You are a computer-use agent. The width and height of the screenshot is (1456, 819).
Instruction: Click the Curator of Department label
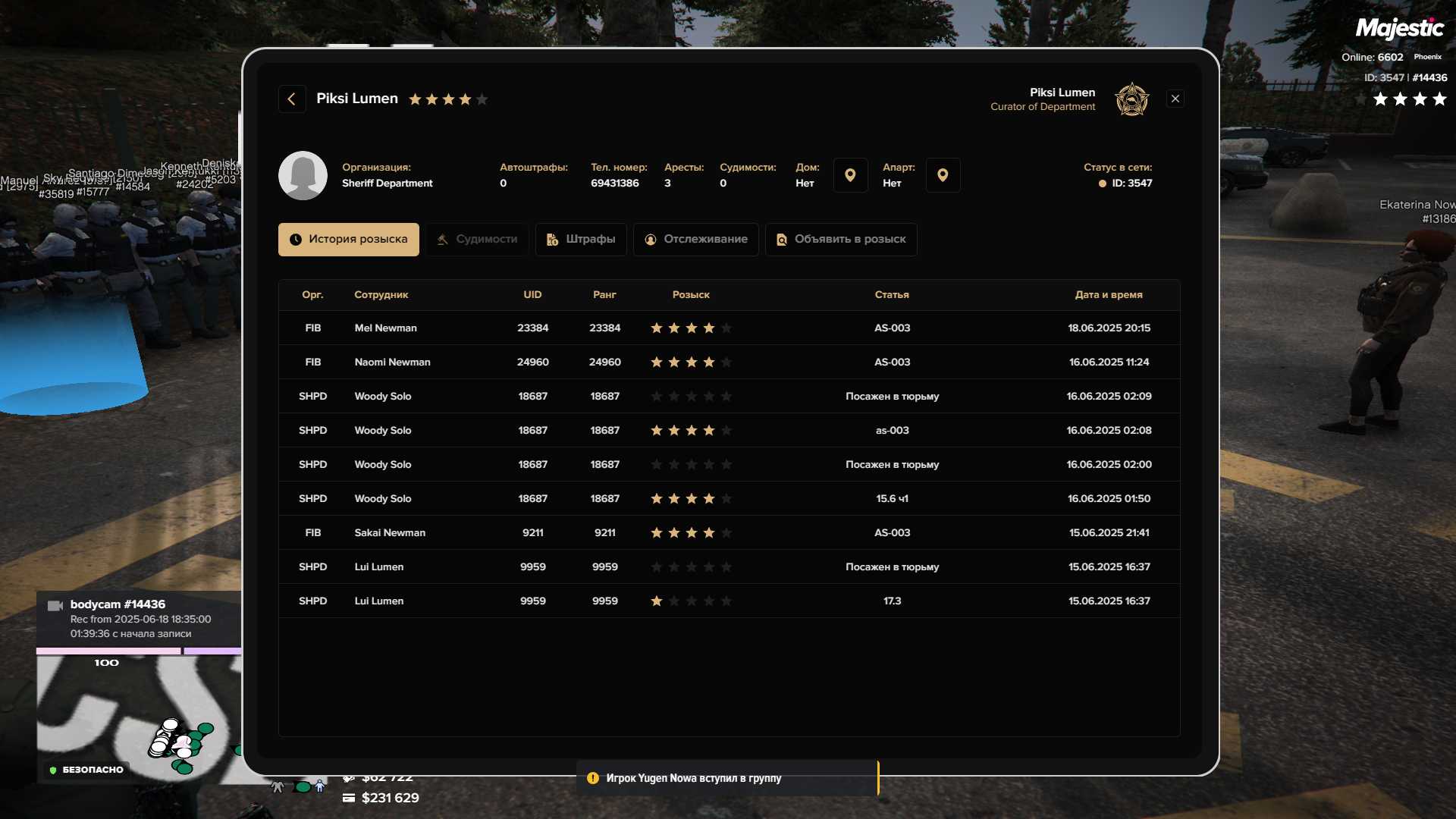(x=1043, y=107)
